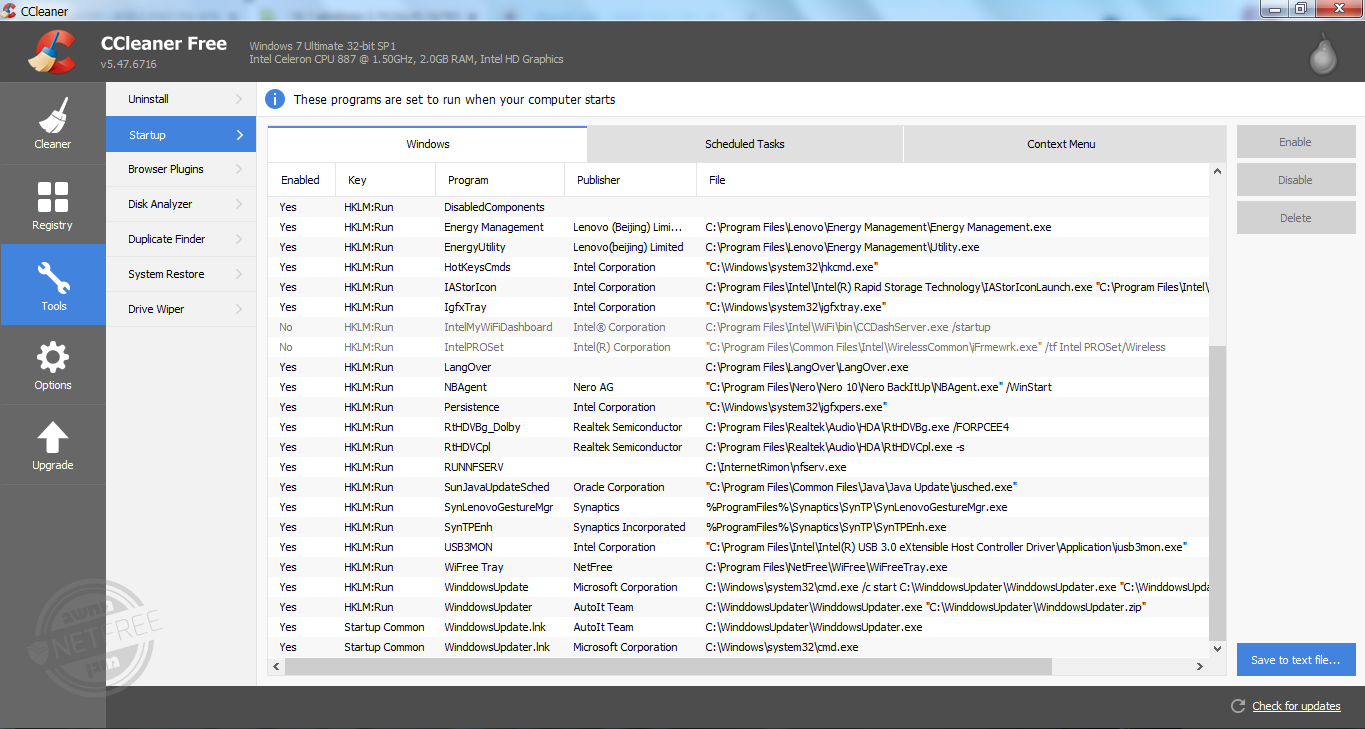Image resolution: width=1365 pixels, height=729 pixels.
Task: Open the Options gear section
Action: click(52, 365)
